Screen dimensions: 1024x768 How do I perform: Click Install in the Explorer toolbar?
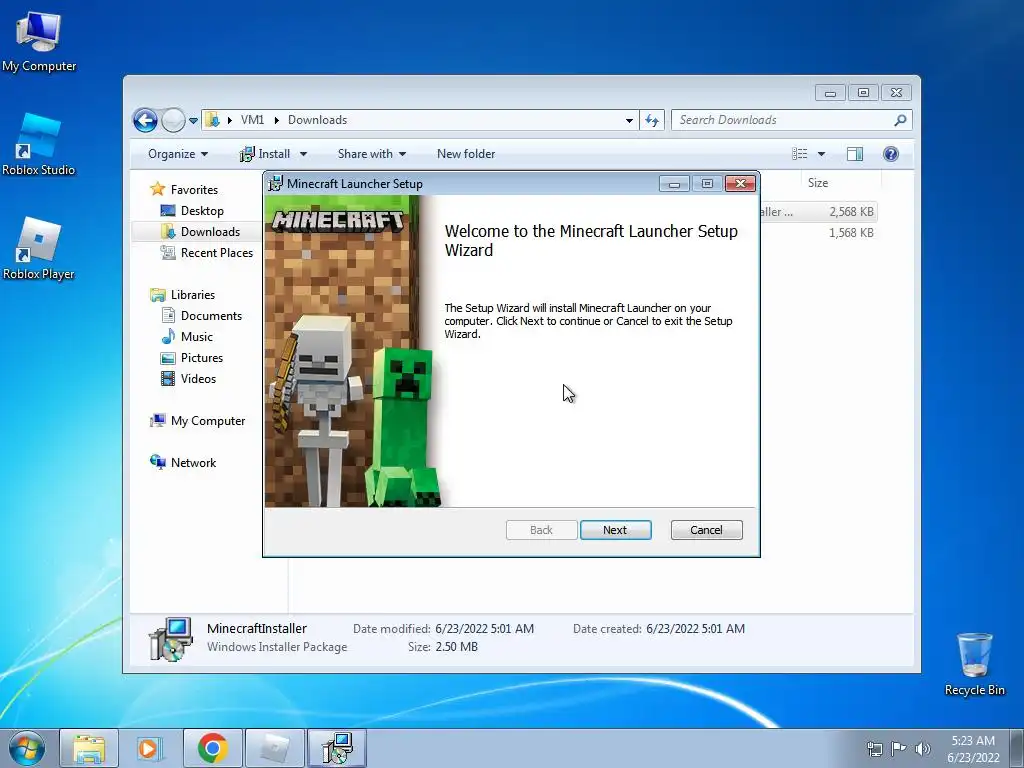pos(265,154)
